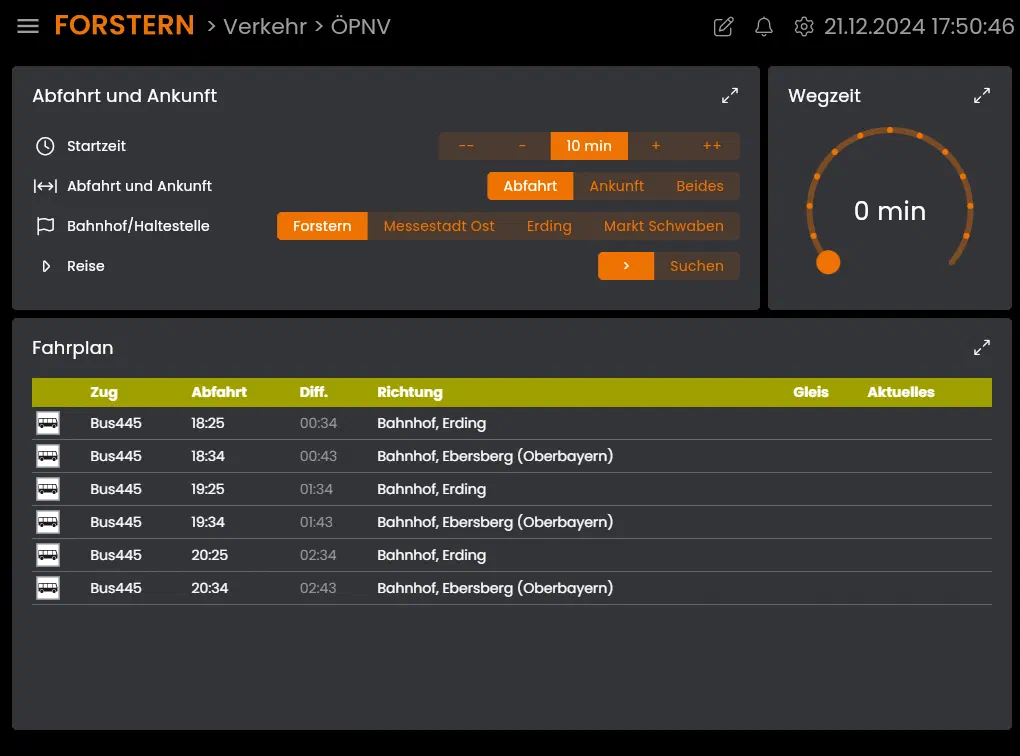Select the Abfahrt option

click(530, 186)
